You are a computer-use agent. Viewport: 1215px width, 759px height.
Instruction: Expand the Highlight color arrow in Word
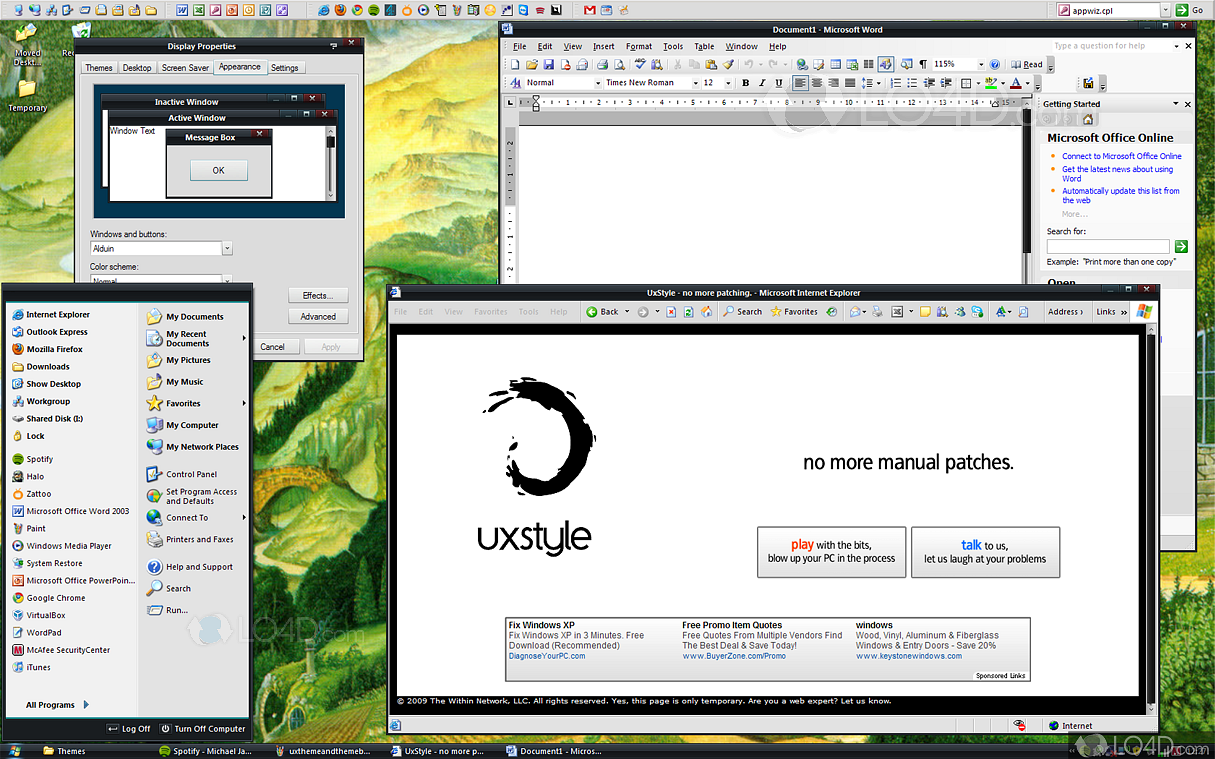tap(1003, 83)
